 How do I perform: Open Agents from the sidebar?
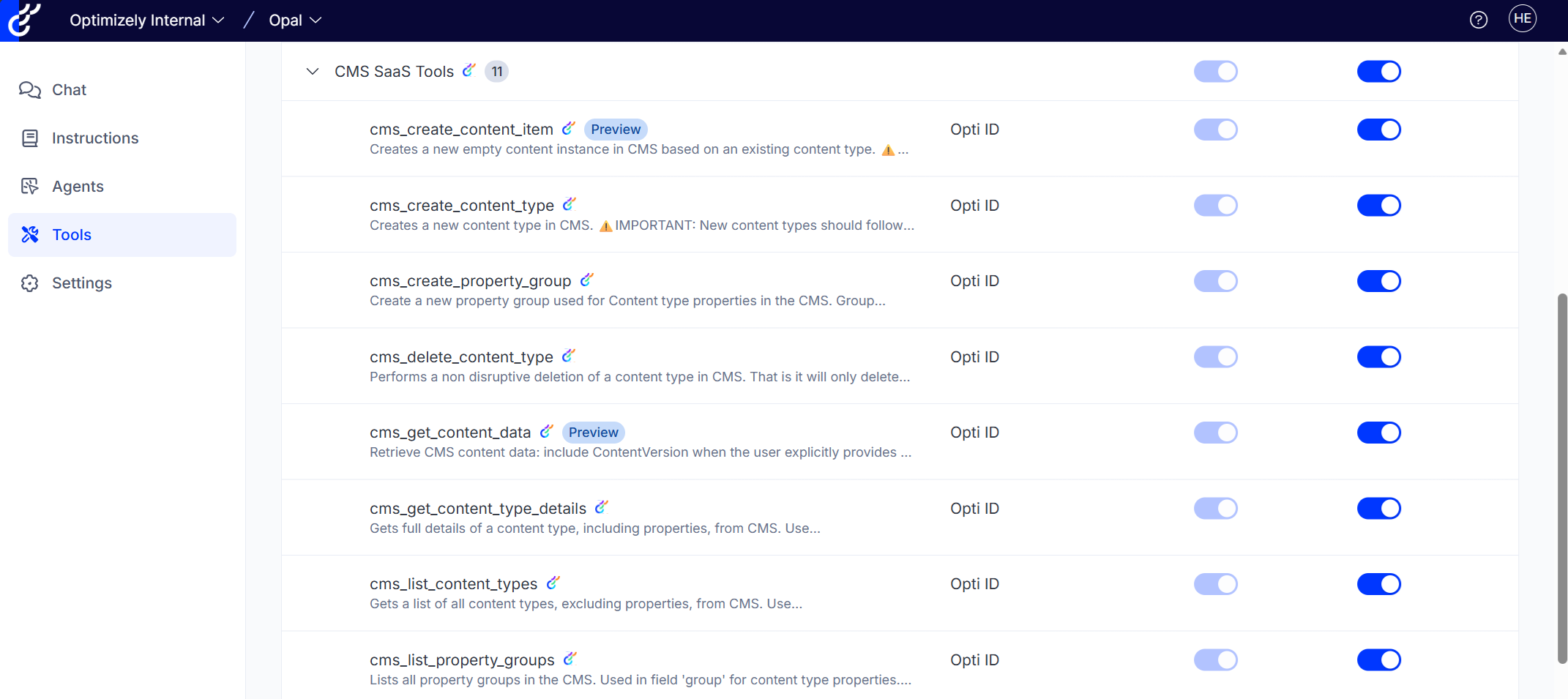(x=78, y=187)
